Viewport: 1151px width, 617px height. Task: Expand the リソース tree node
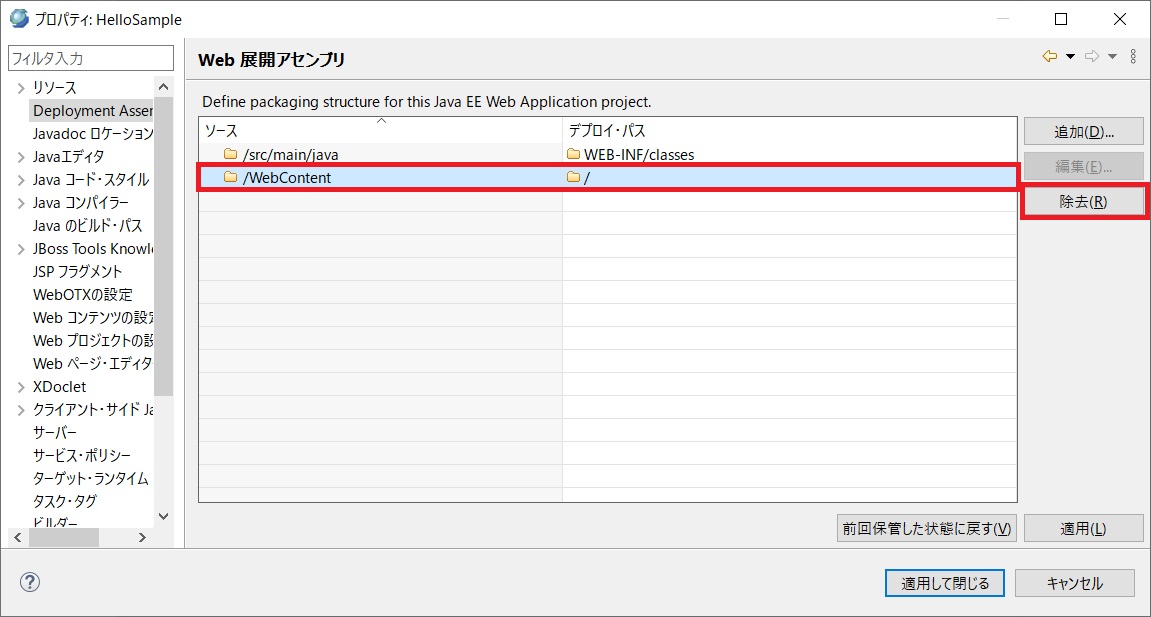20,88
